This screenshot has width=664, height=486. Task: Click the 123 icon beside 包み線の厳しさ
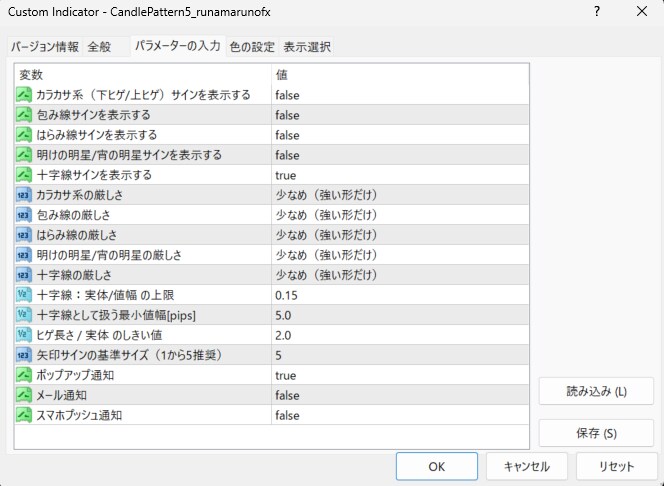[24, 215]
